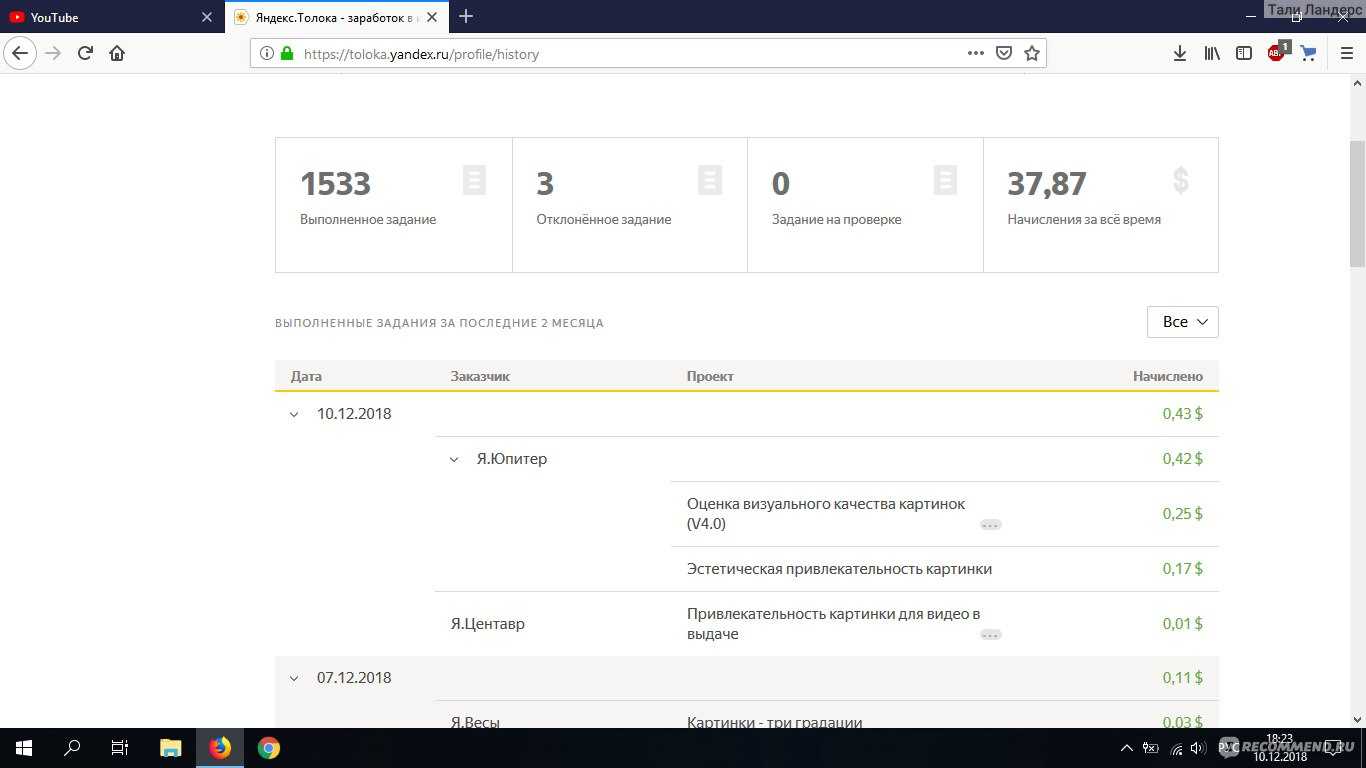
Task: Open page actions three-dot menu
Action: (976, 54)
